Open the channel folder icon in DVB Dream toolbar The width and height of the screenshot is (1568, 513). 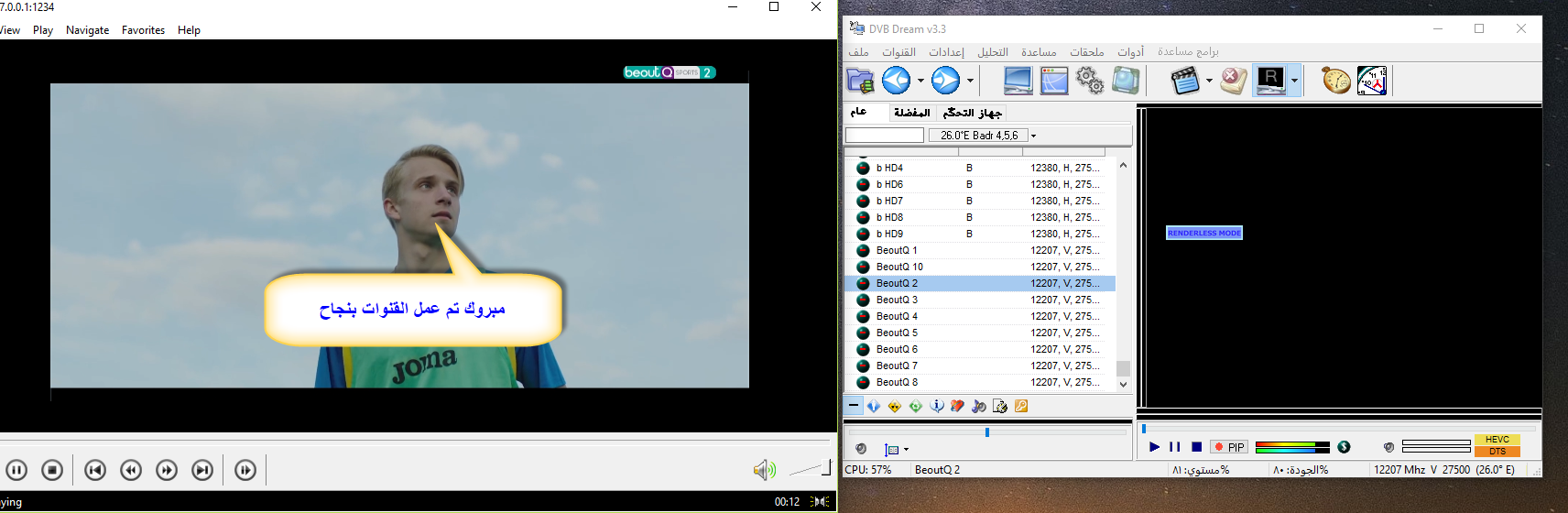click(860, 82)
